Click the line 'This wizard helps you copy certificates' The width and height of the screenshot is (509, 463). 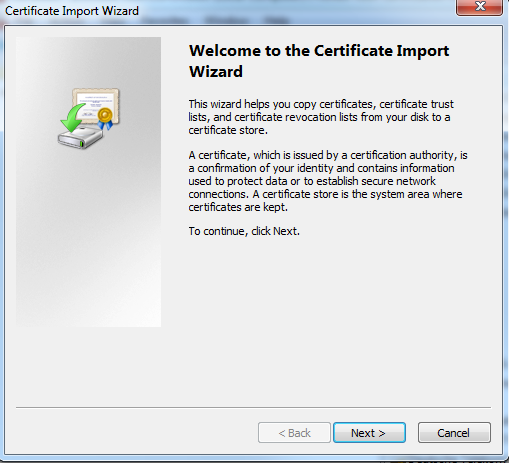pyautogui.click(x=321, y=104)
